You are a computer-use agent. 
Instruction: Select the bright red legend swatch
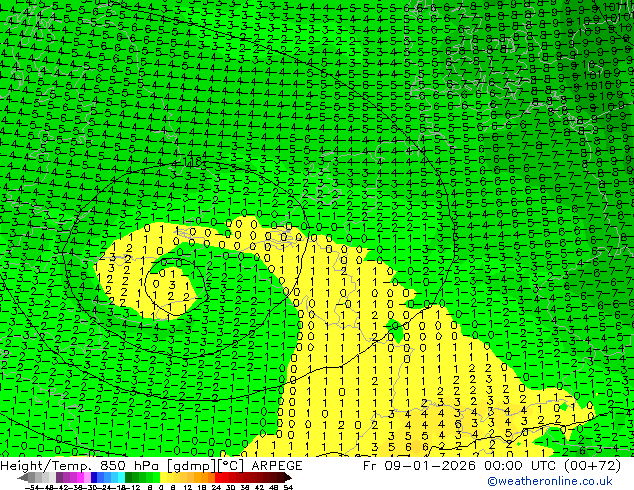218,478
